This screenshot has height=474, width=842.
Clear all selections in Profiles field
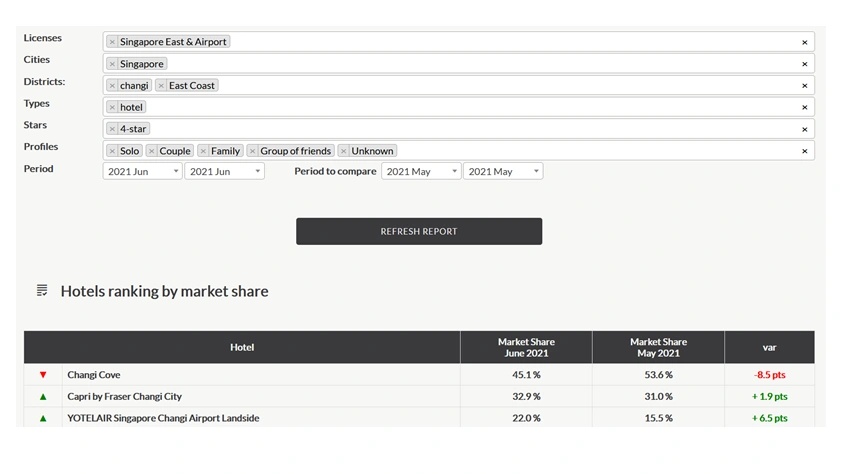pos(804,151)
